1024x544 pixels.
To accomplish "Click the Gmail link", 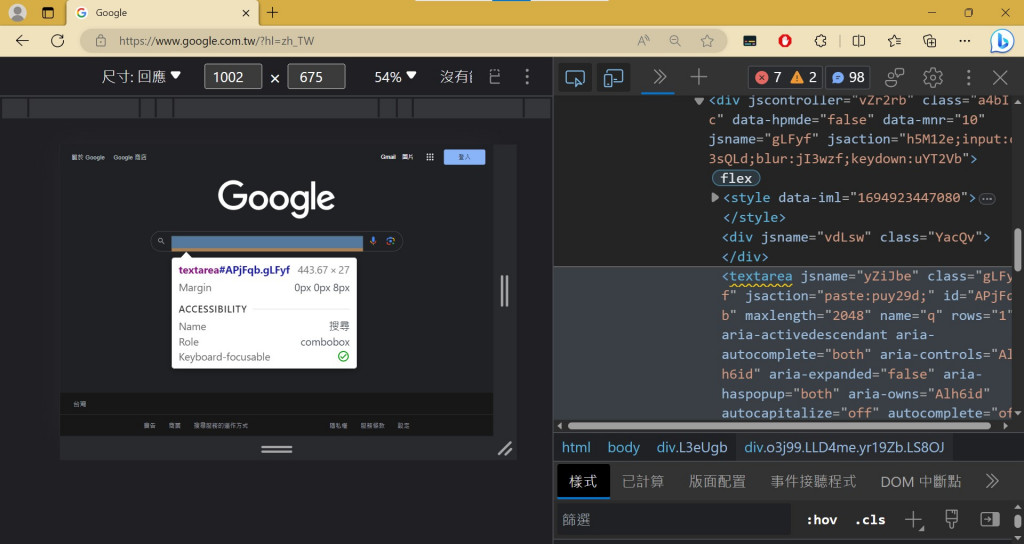I will pos(388,157).
